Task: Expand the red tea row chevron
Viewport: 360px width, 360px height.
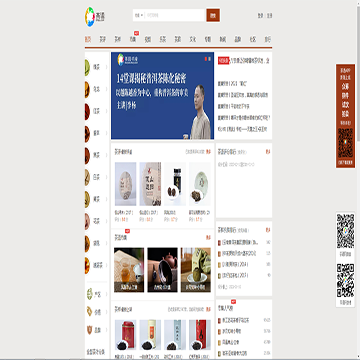Action: point(106,111)
